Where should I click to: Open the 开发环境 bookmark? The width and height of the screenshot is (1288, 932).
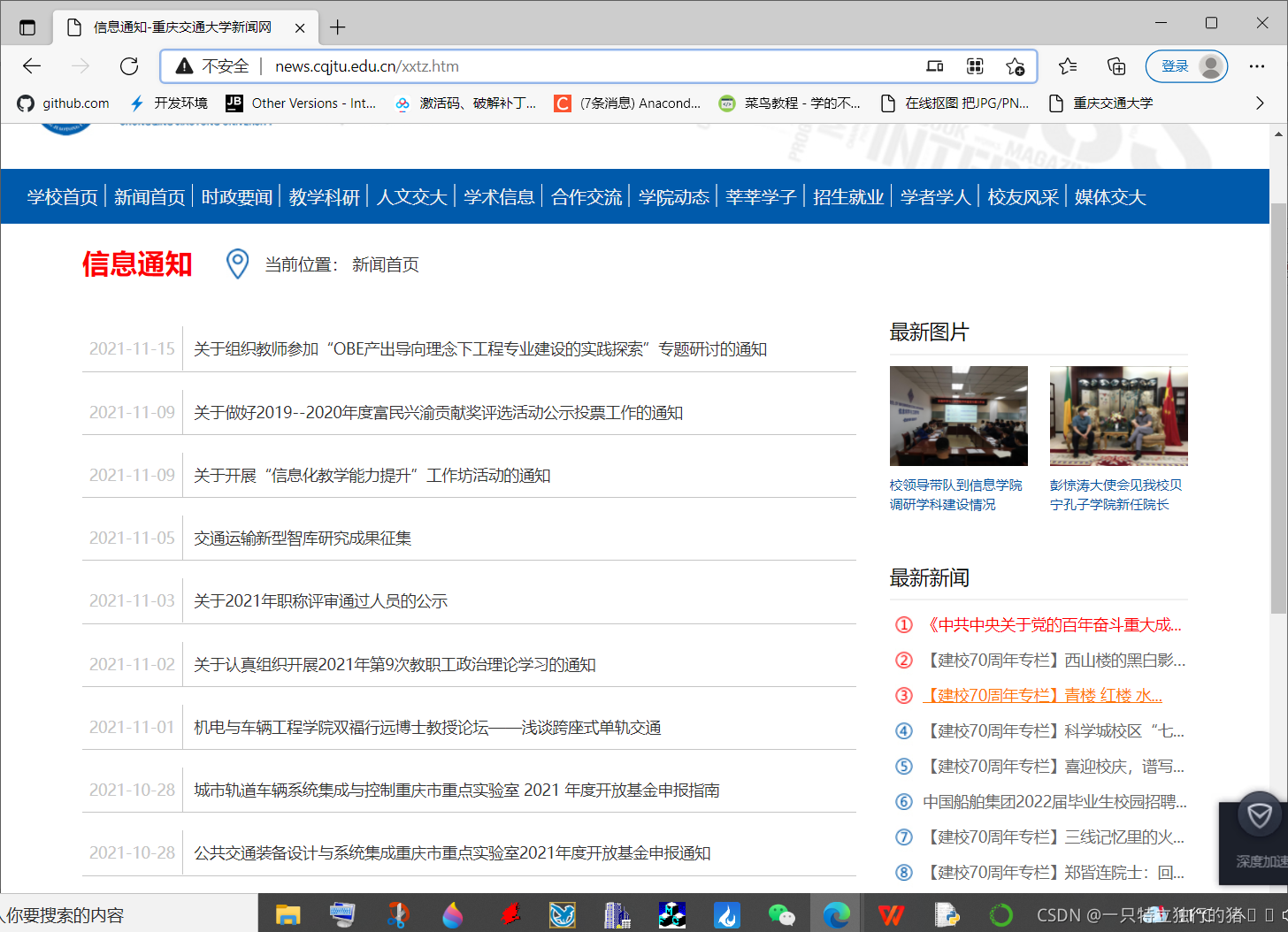(169, 103)
